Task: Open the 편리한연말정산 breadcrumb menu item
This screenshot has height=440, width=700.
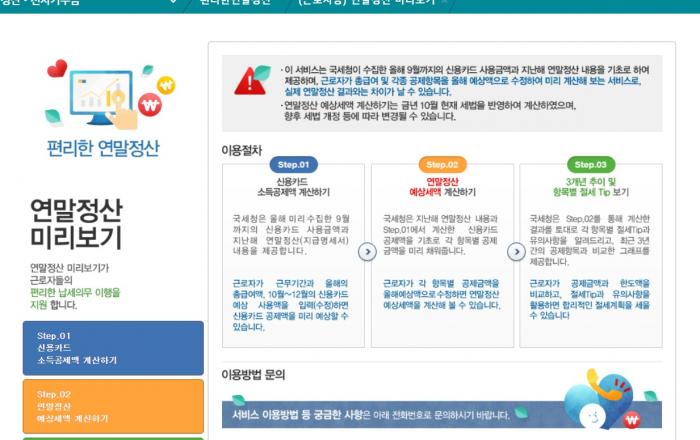Action: pos(235,3)
